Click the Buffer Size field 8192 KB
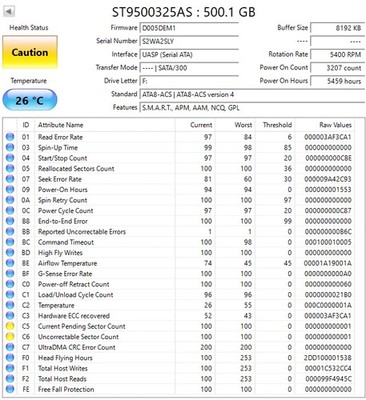The width and height of the screenshot is (366, 400). [x=338, y=28]
